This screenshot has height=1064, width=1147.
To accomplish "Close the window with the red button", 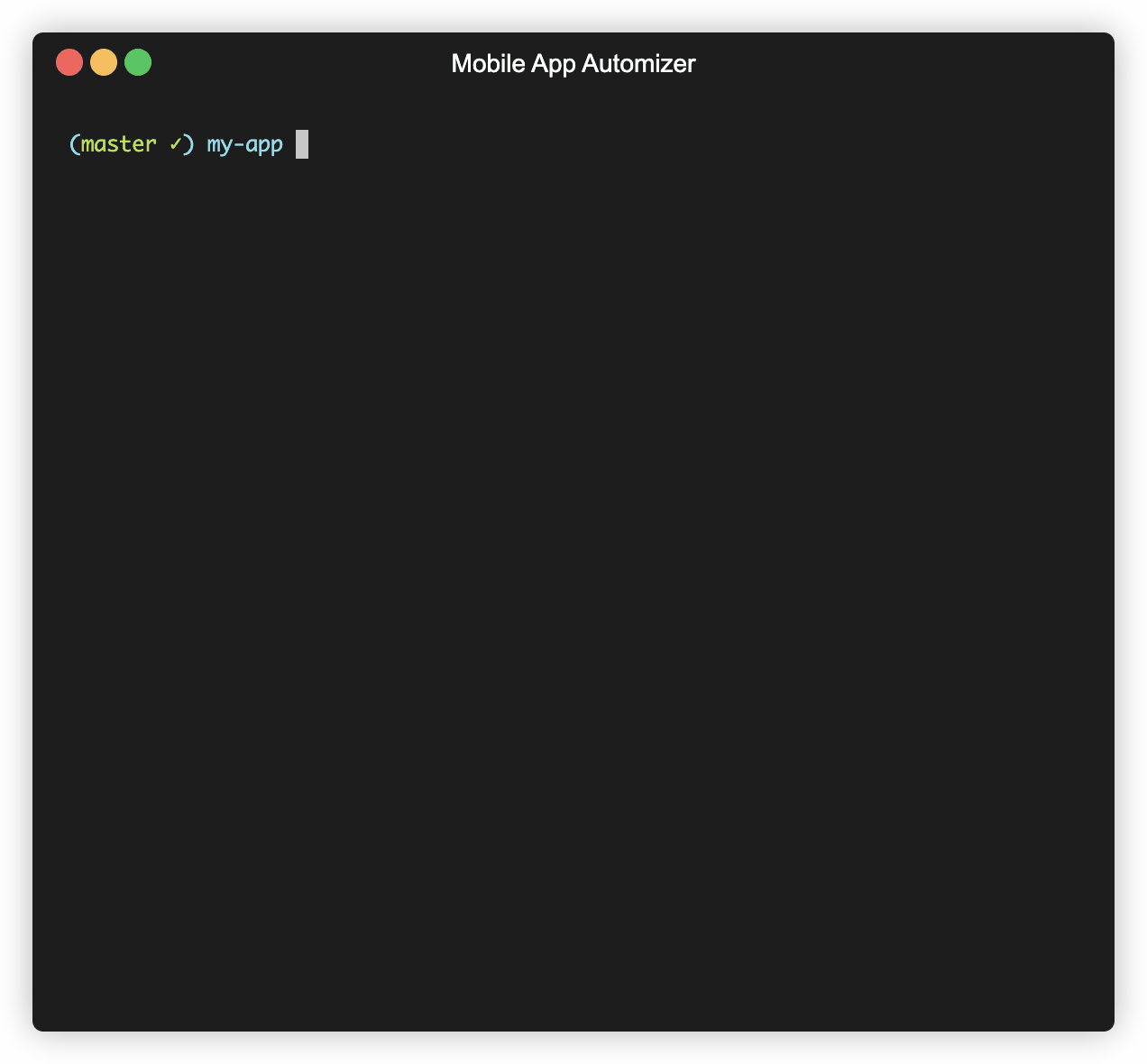I will click(x=69, y=62).
